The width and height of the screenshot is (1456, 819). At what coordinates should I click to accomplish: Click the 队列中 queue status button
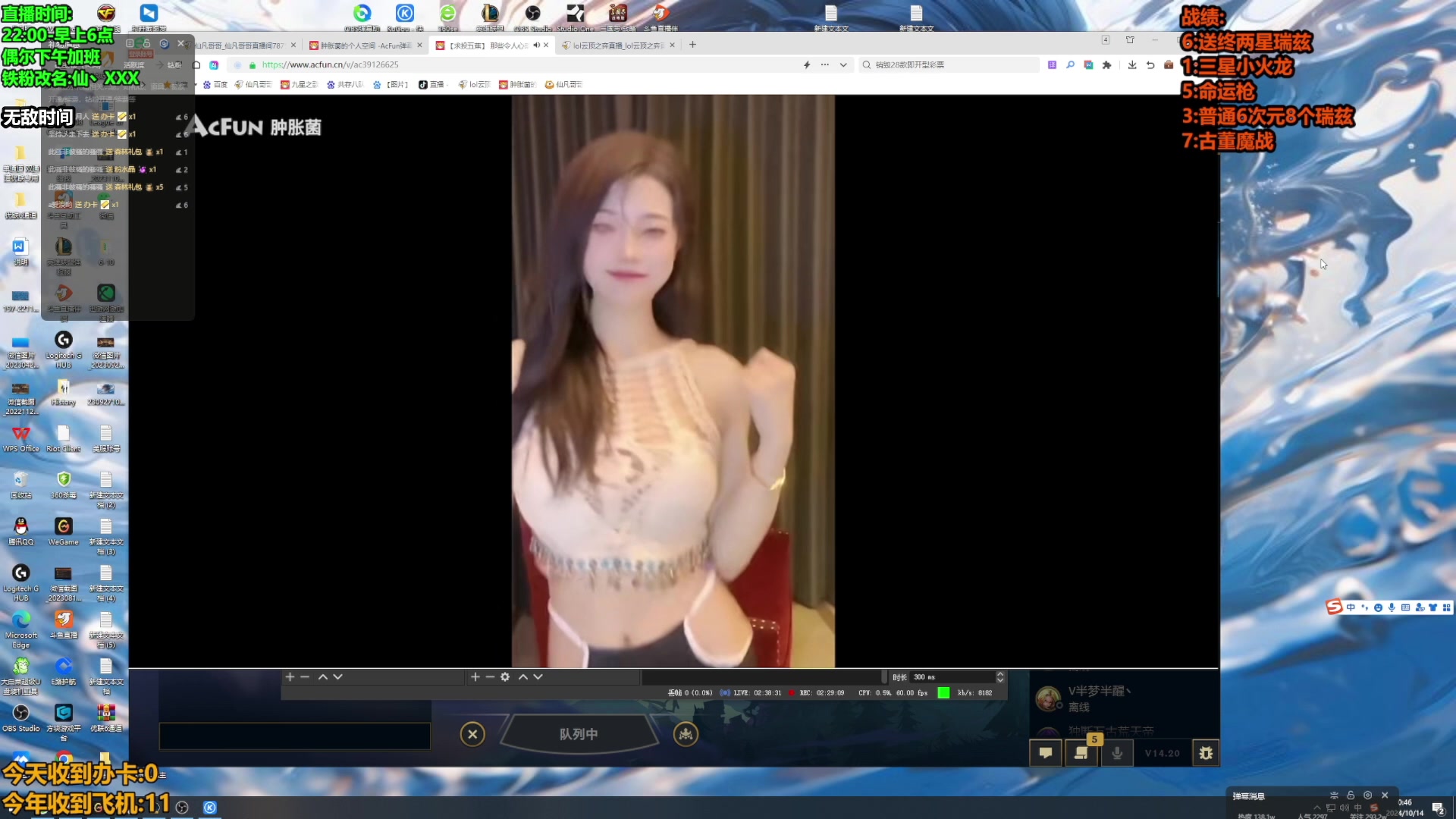click(579, 734)
